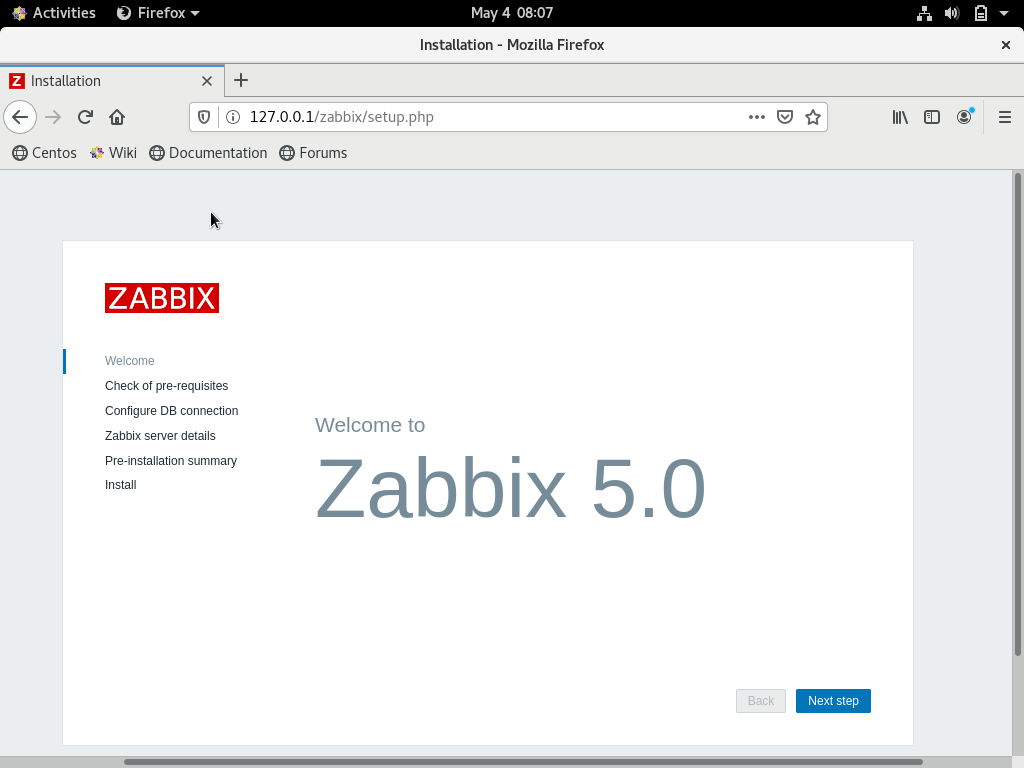
Task: Show site information icon in address bar
Action: tap(232, 117)
